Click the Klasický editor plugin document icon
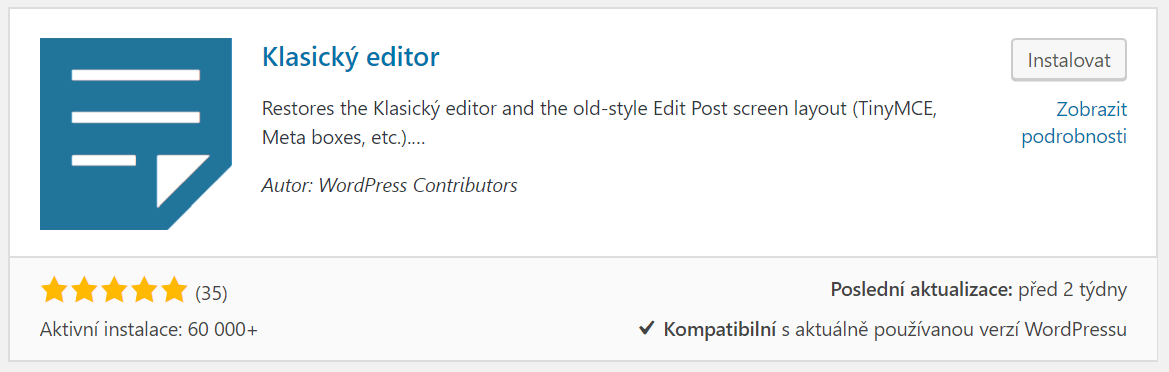 coord(136,133)
